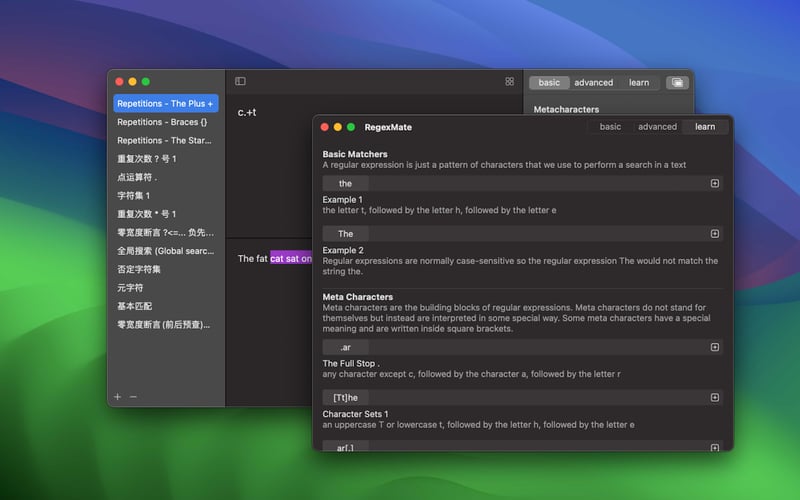The image size is (800, 500).
Task: Click the 'the' regex example row
Action: [522, 183]
